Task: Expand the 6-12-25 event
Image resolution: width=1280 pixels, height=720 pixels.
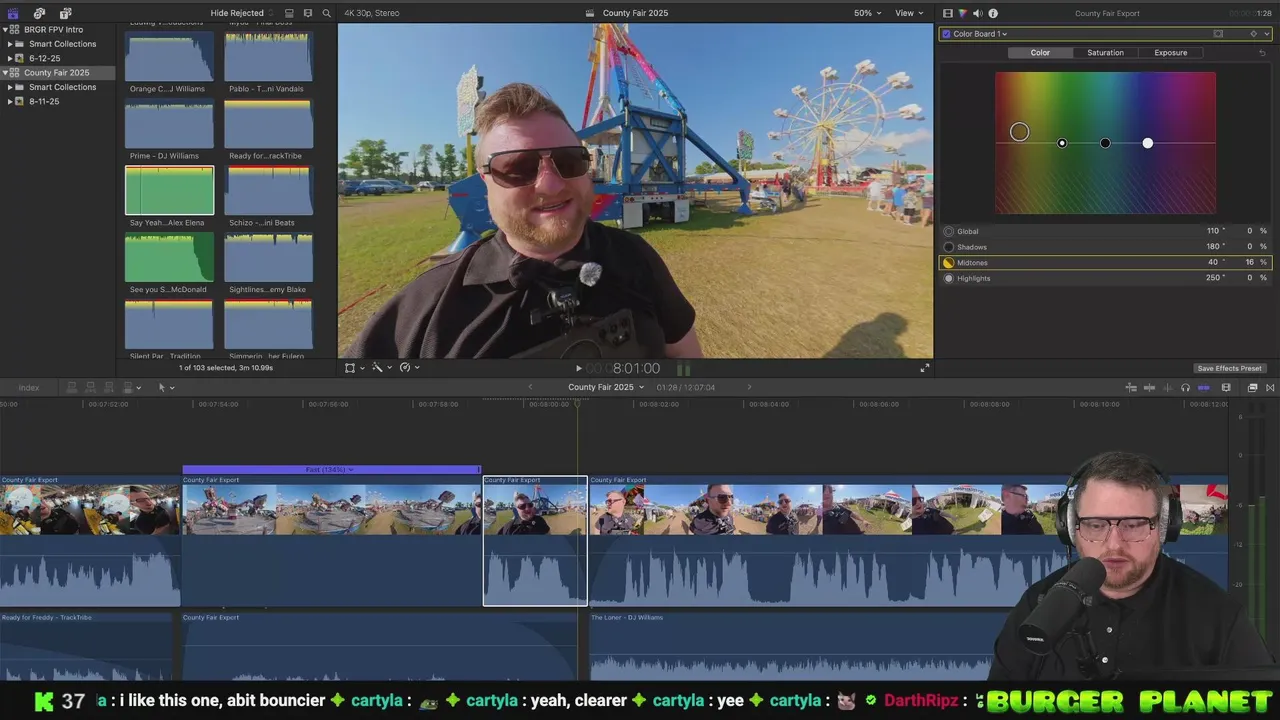Action: click(x=10, y=58)
